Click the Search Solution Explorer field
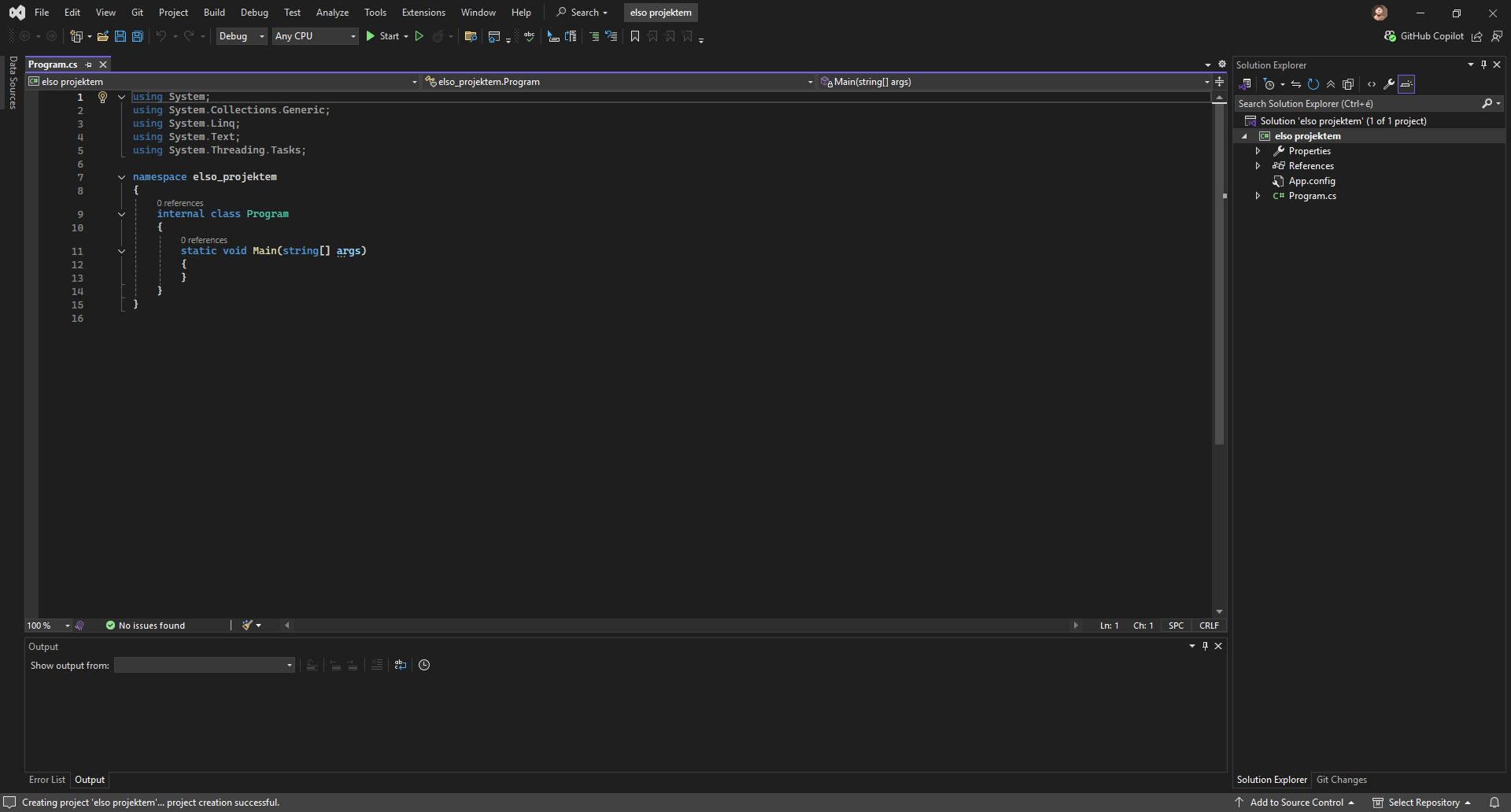Image resolution: width=1511 pixels, height=812 pixels. click(x=1358, y=104)
